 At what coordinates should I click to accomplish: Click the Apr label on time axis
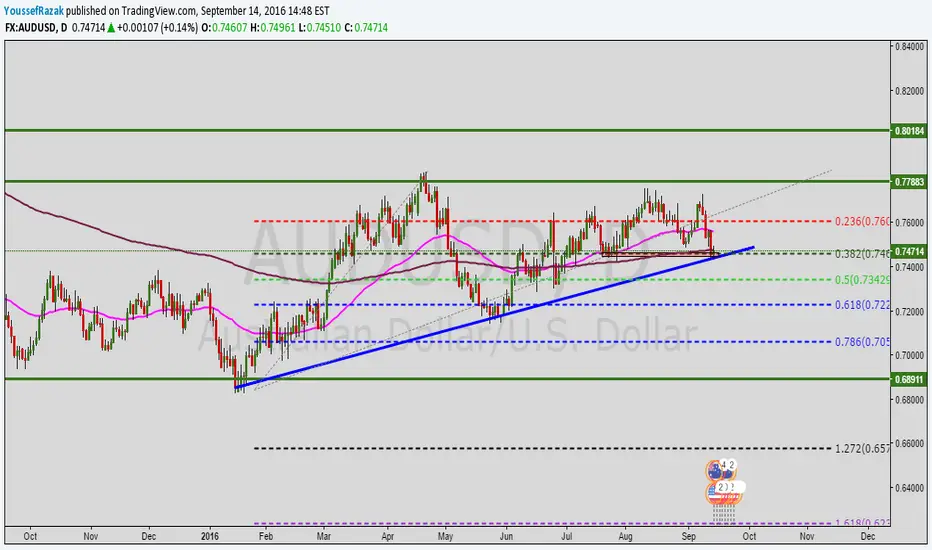click(388, 536)
